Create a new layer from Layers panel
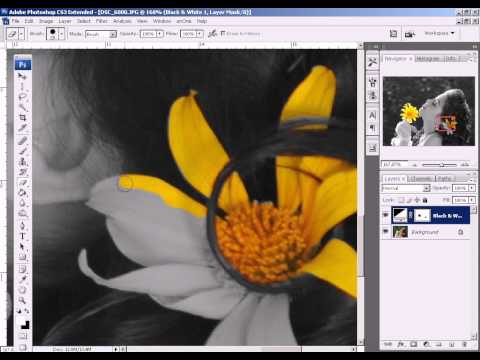The height and width of the screenshot is (360, 480). [452, 344]
